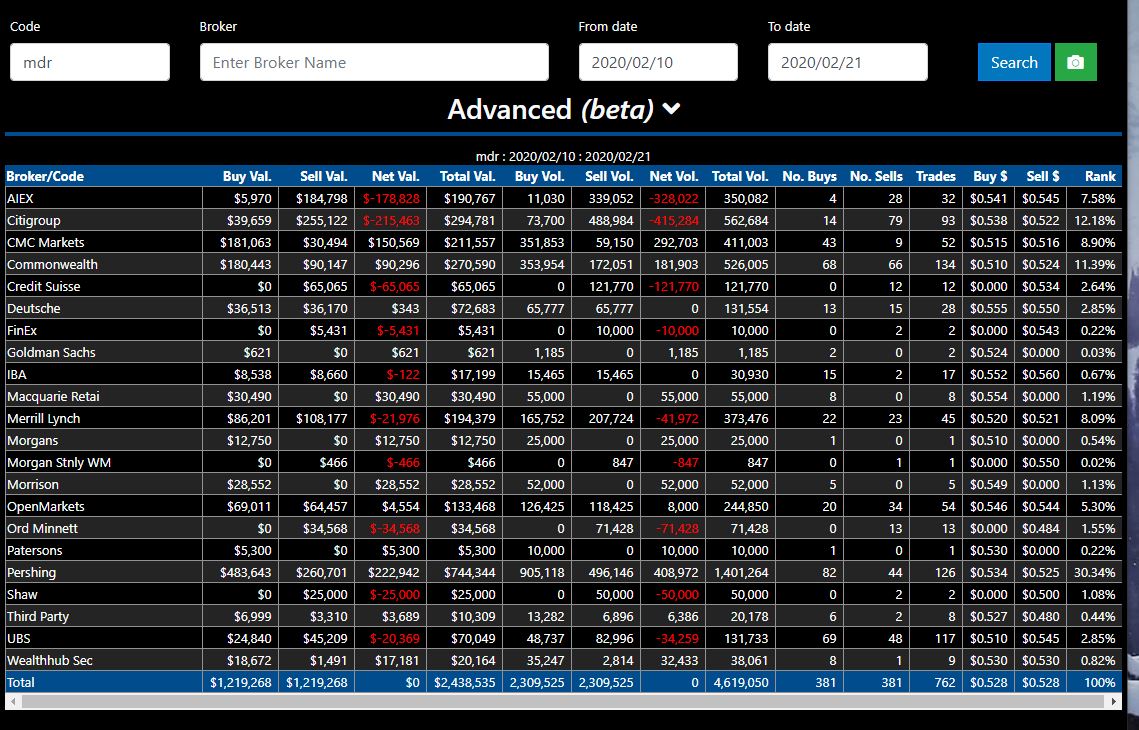Click UBS's -34,259 net volume
This screenshot has width=1139, height=730.
point(677,638)
